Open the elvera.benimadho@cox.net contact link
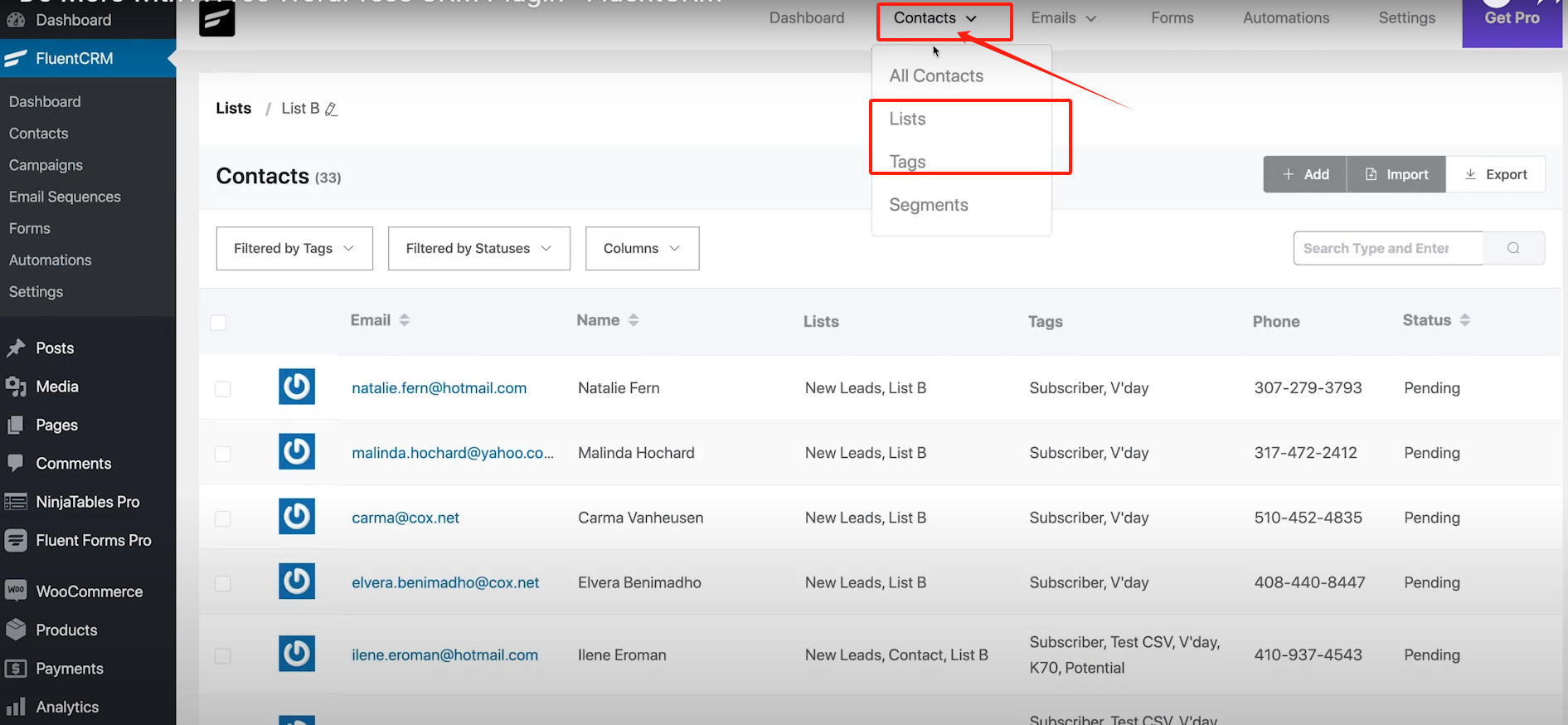This screenshot has height=725, width=1568. [445, 582]
